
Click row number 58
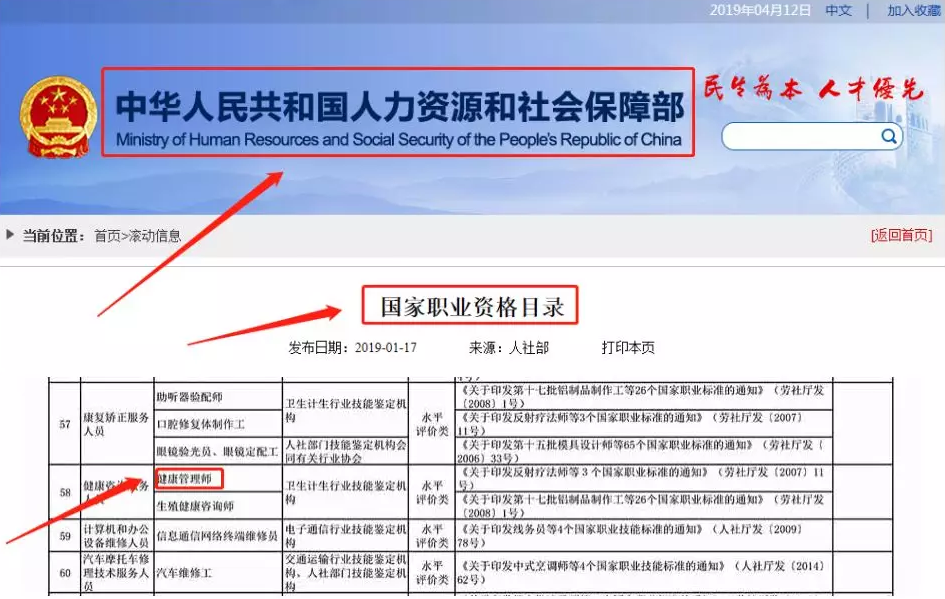coord(65,492)
